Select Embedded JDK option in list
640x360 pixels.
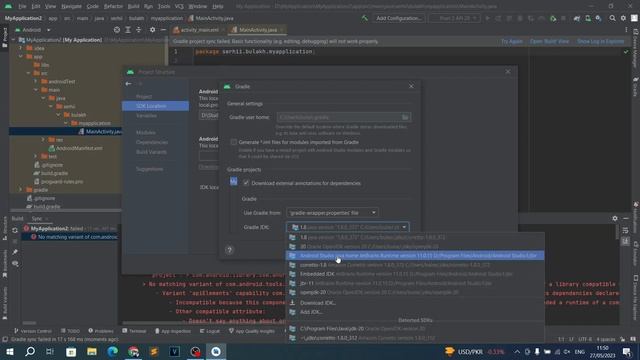coord(415,274)
